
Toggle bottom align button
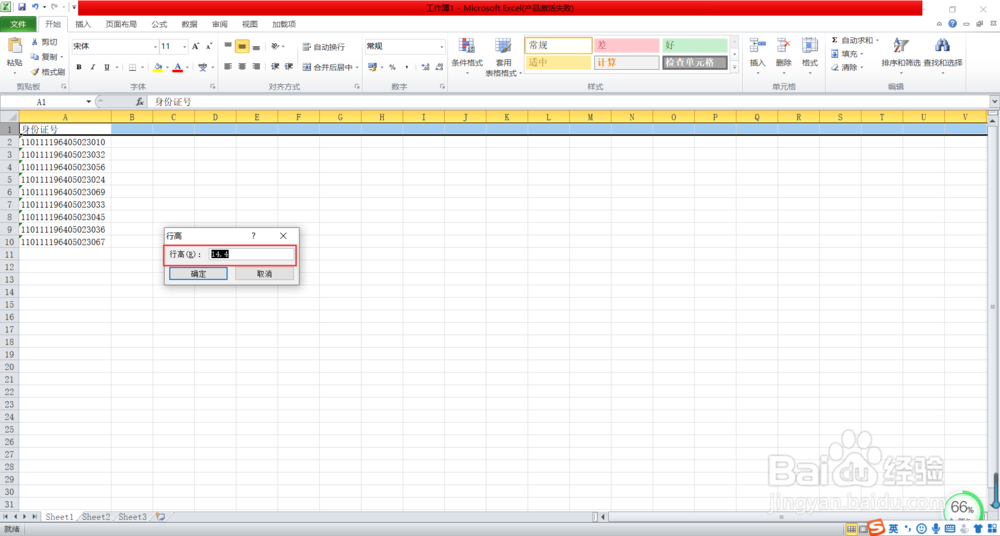pyautogui.click(x=256, y=47)
